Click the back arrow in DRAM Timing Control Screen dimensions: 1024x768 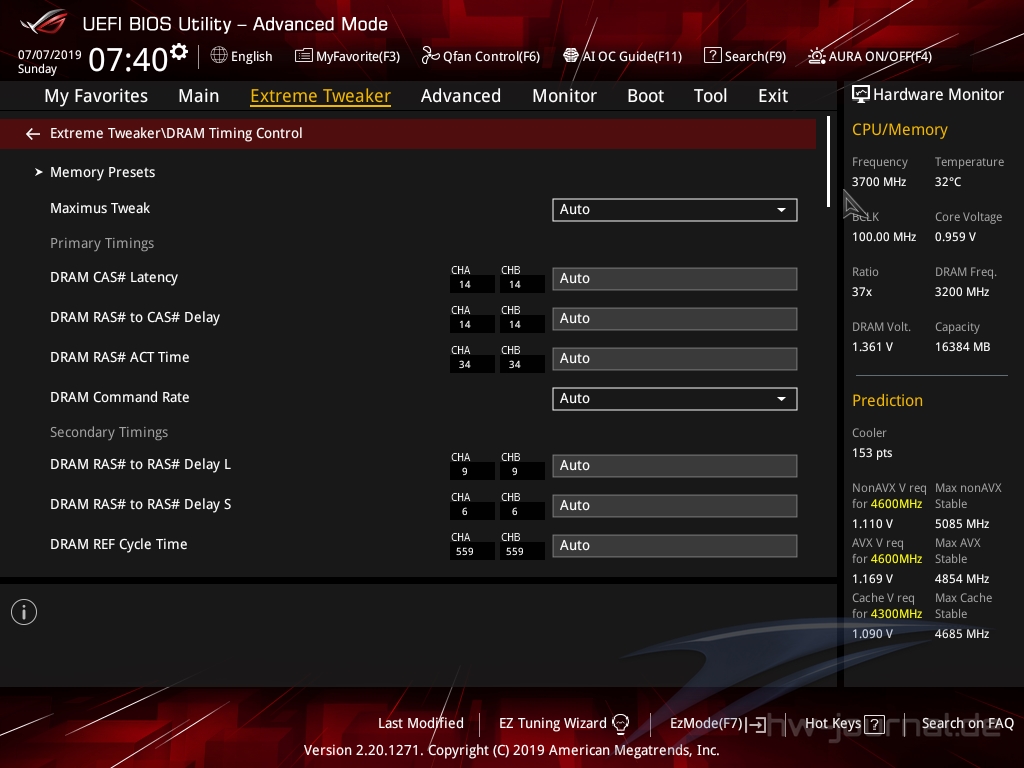pos(33,134)
